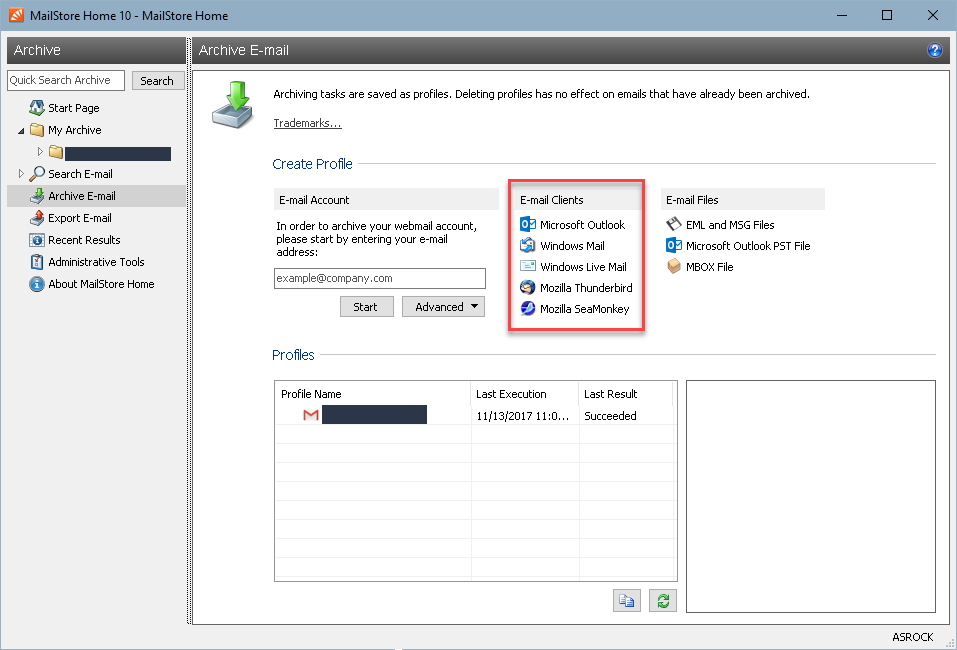Viewport: 957px width, 650px height.
Task: Choose Microsoft Outlook under E-mail Clients
Action: [582, 225]
